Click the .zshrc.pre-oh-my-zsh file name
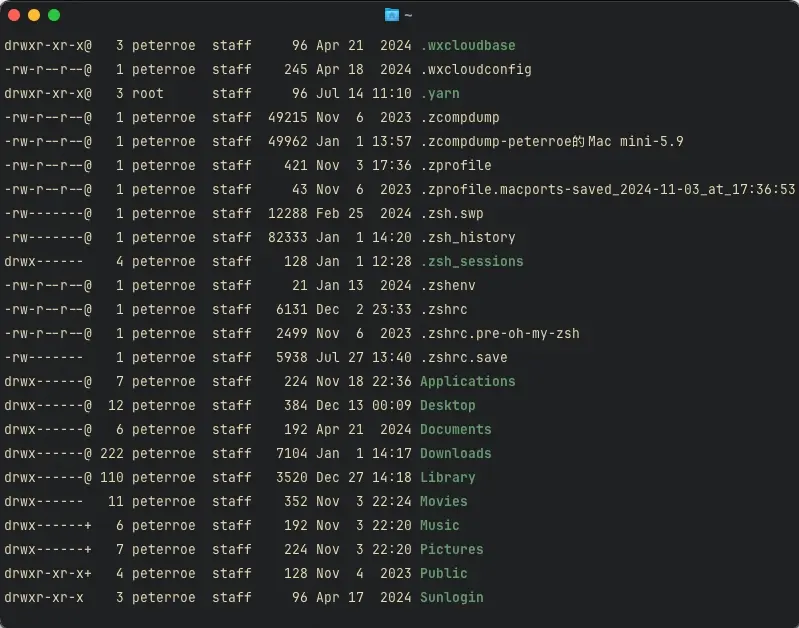Screen dimensions: 799x628 [499, 333]
